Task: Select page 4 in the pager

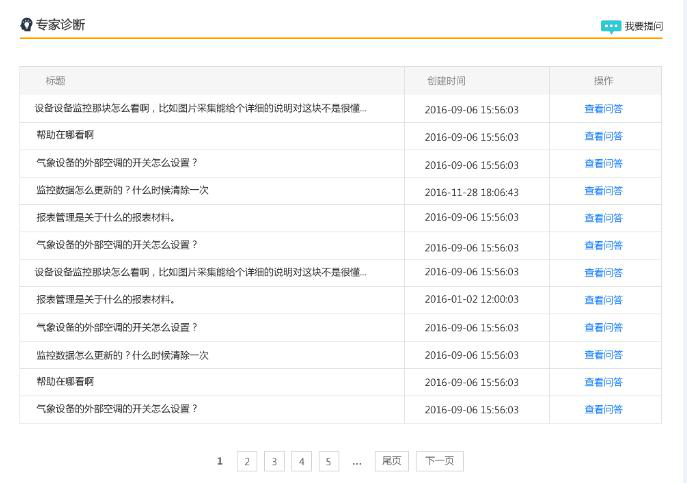Action: (x=302, y=461)
